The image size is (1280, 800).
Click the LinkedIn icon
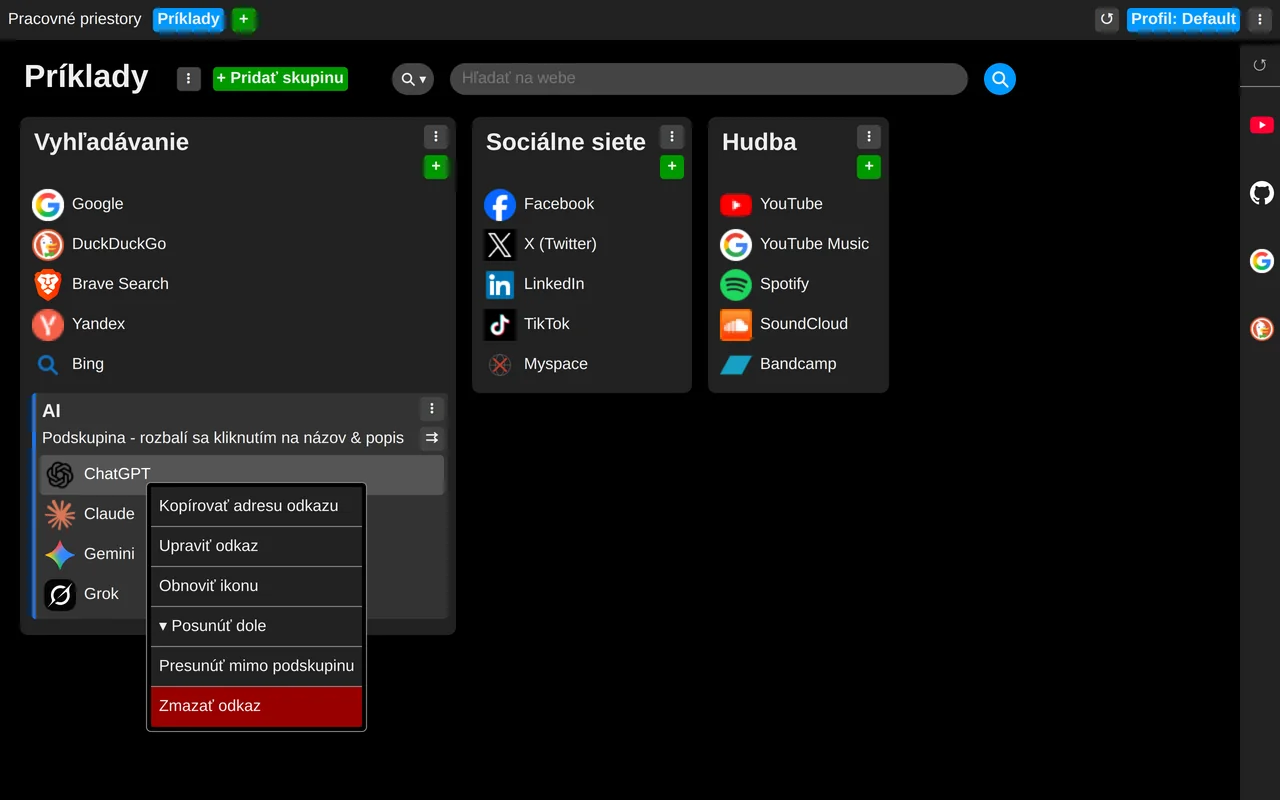[500, 284]
